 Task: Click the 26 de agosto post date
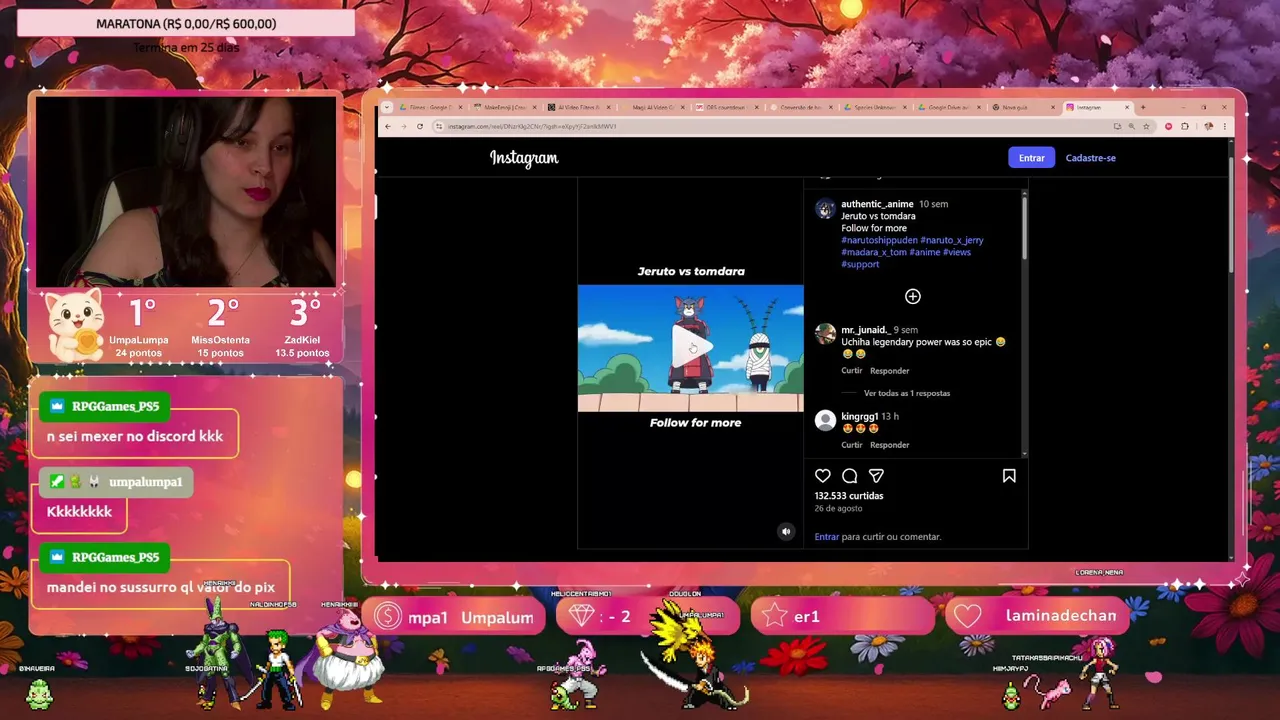click(x=838, y=509)
